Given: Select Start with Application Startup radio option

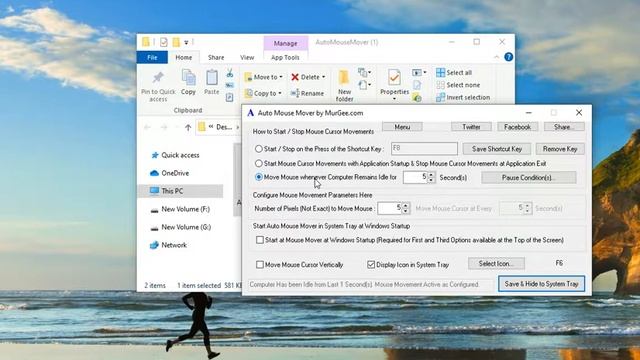Looking at the screenshot, I should pyautogui.click(x=258, y=164).
